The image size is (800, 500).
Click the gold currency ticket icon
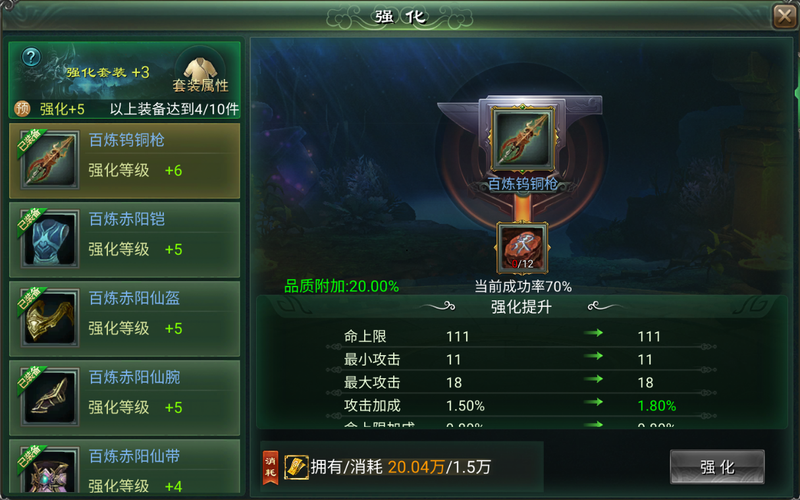tap(296, 467)
